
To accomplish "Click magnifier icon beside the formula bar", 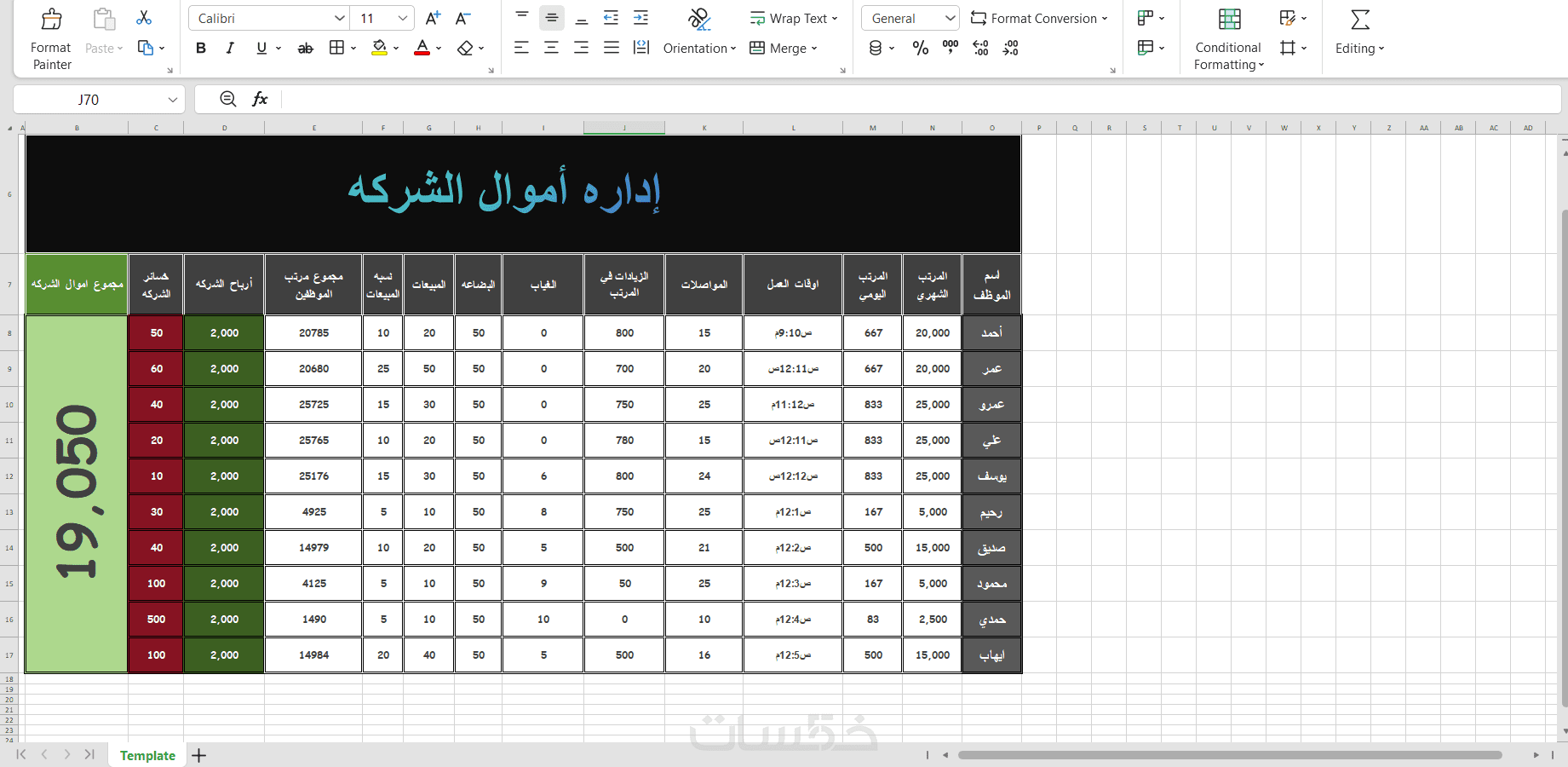I will [x=227, y=99].
